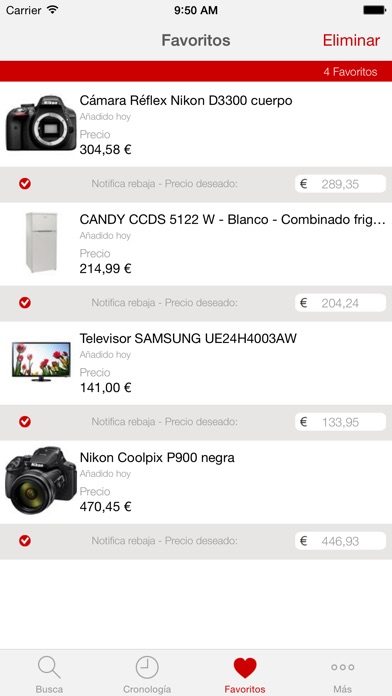This screenshot has height=696, width=392.
Task: Toggle price alert for Nikon Coolpix P900
Action: [x=25, y=541]
